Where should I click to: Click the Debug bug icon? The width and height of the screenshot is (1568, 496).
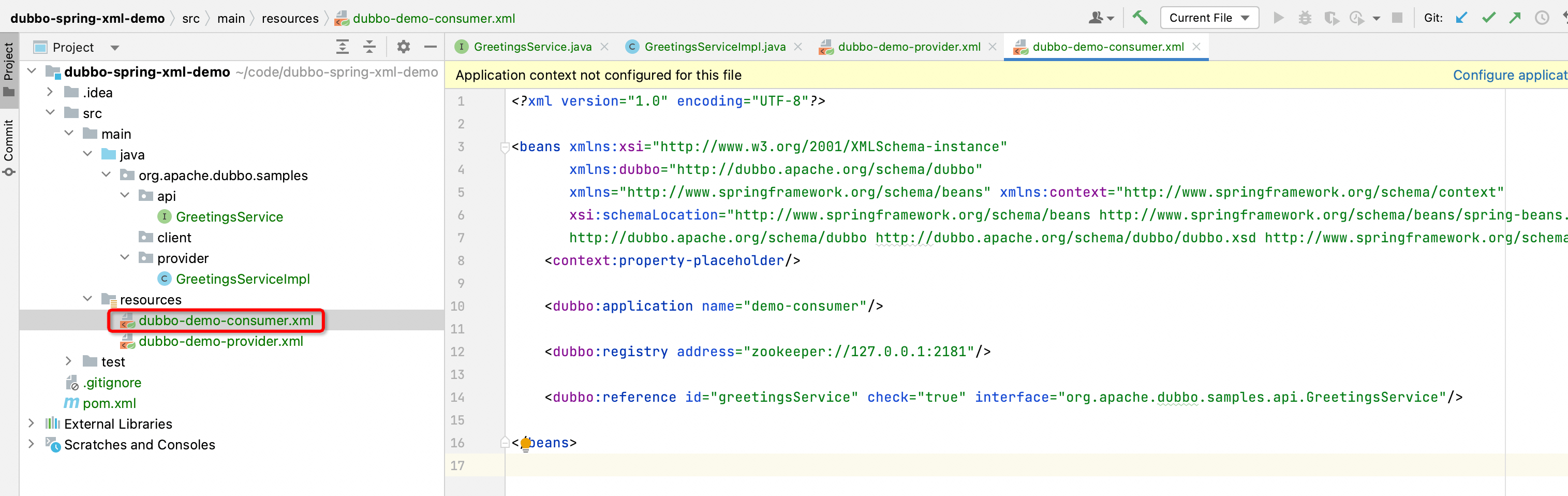coord(1305,18)
